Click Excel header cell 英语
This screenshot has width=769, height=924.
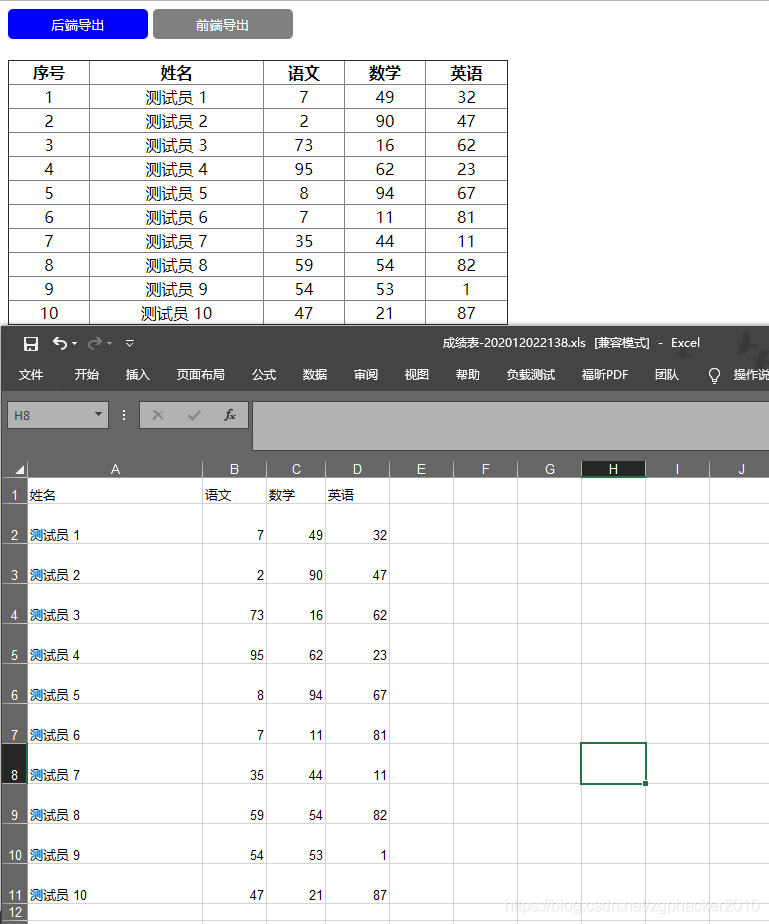(x=357, y=491)
